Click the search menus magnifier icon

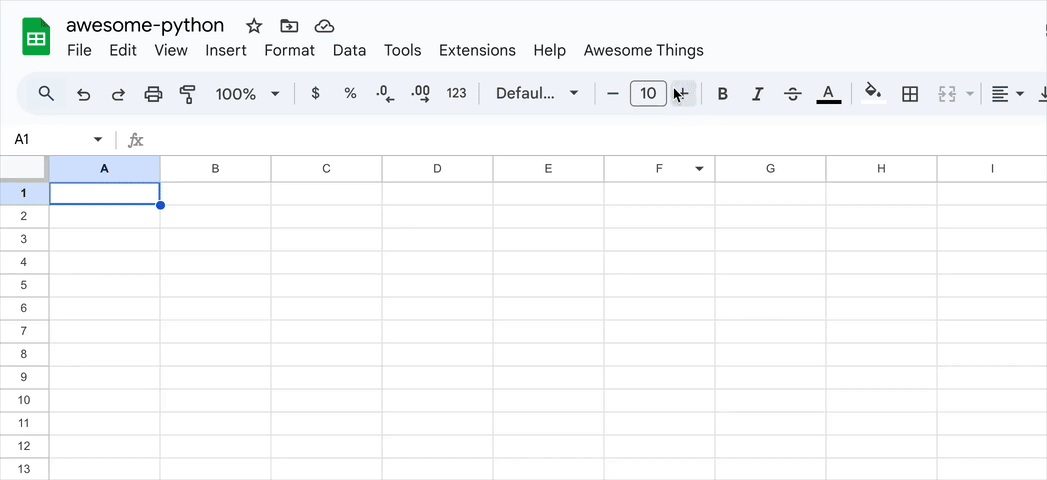click(46, 93)
